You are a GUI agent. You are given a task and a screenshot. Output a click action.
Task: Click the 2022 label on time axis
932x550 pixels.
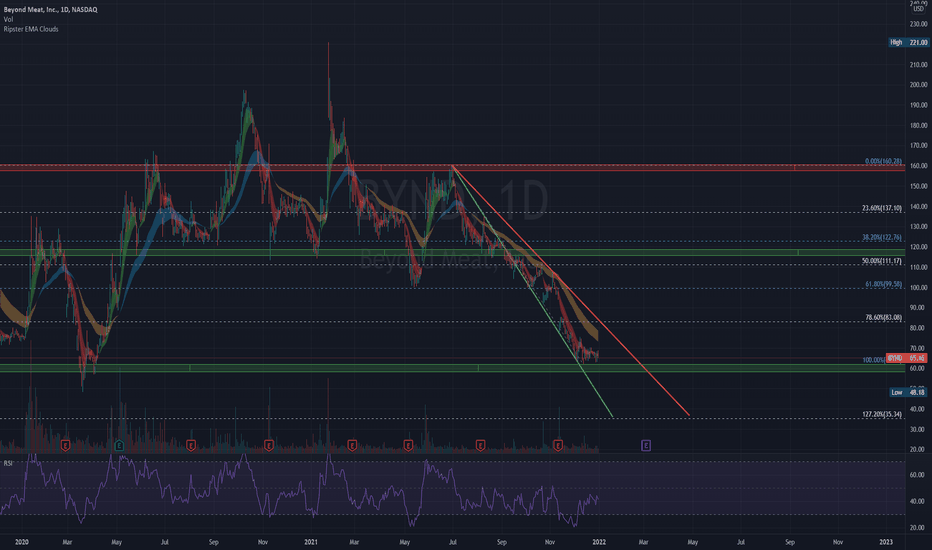click(599, 542)
